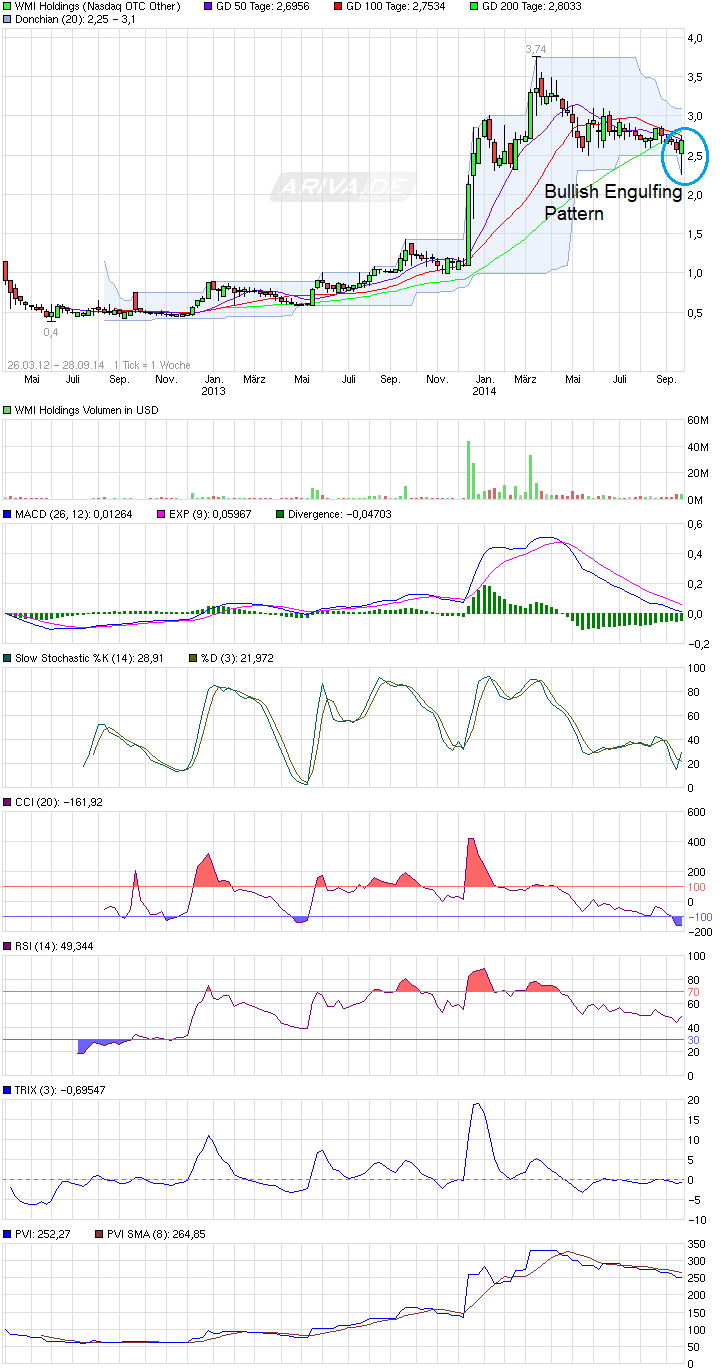Click the olive %D (3) swatch
The height and width of the screenshot is (1372, 726).
[194, 657]
